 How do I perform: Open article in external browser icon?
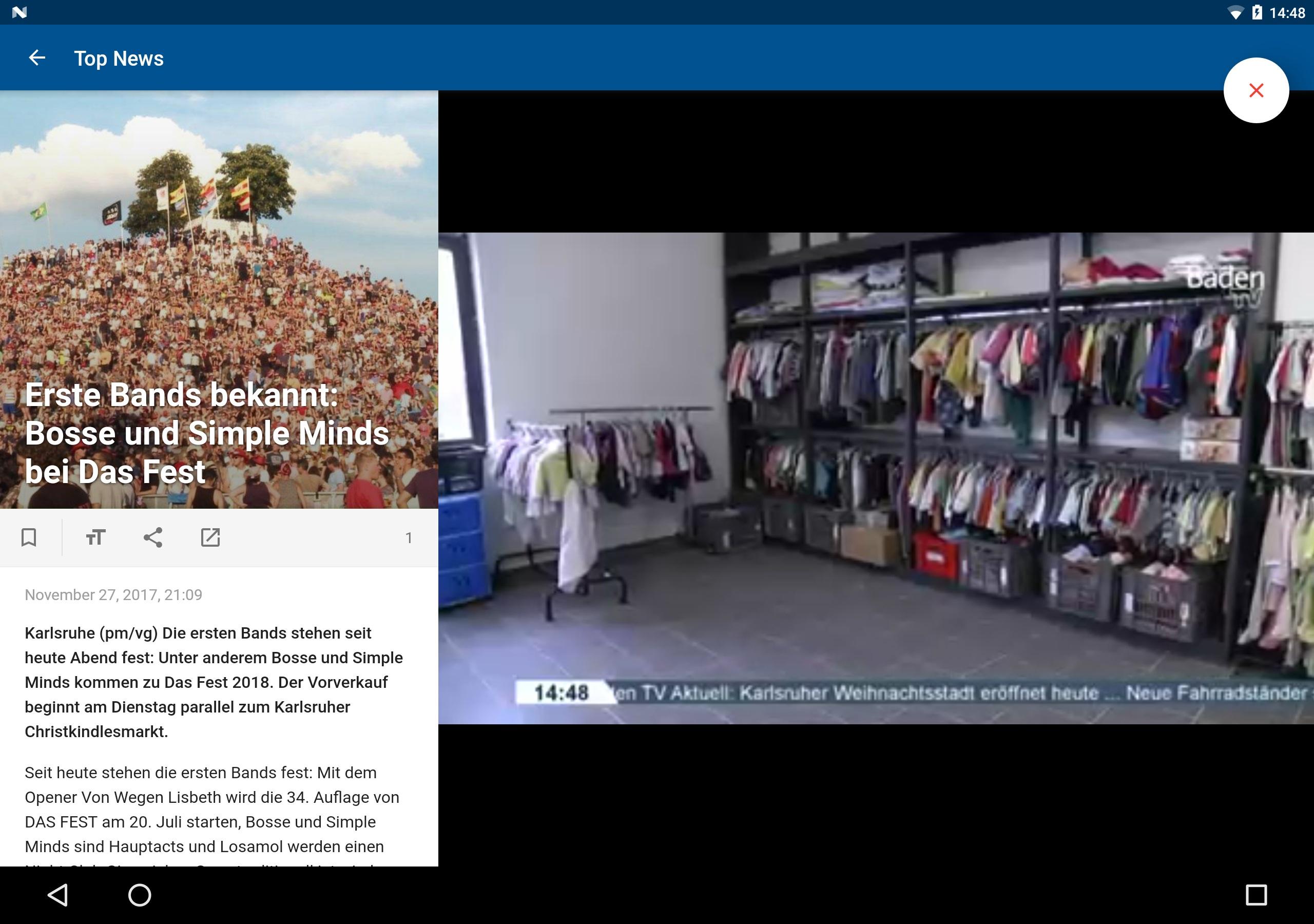tap(210, 537)
